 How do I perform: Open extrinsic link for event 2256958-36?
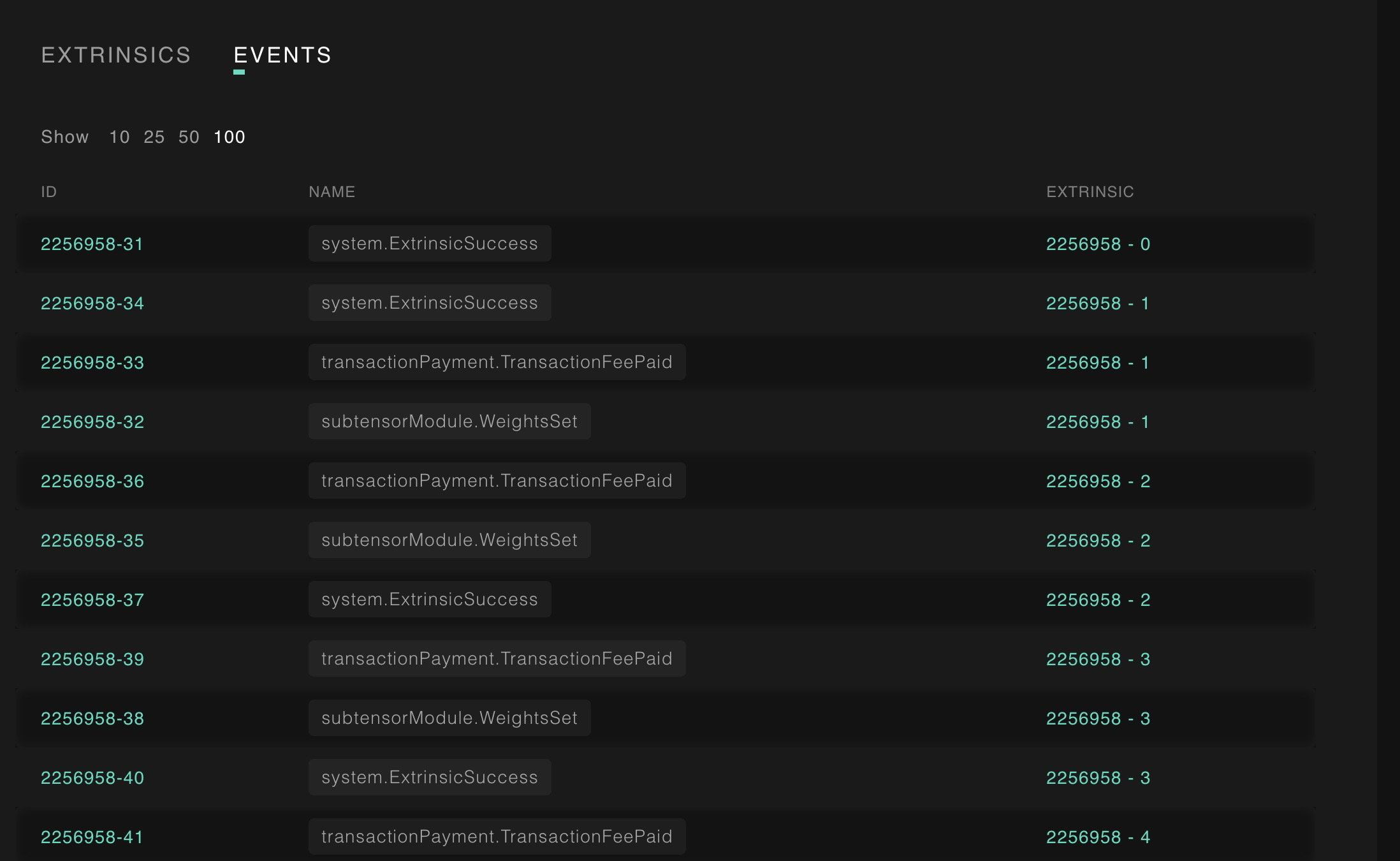[x=1098, y=482]
